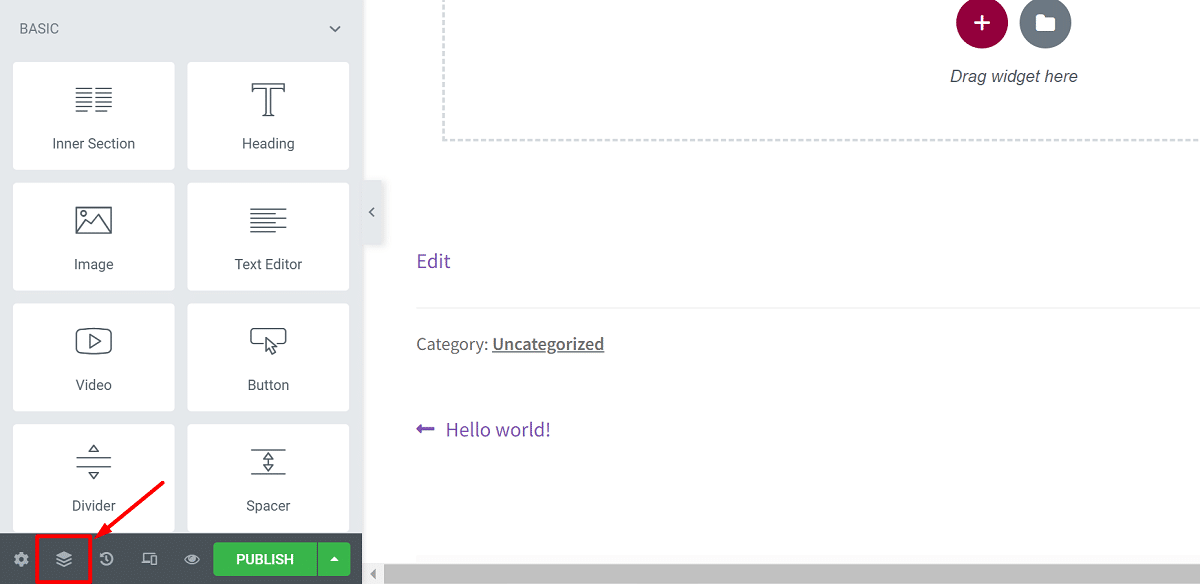Switch to Responsive Mode icon
Screen dimensions: 1200x584
click(x=150, y=559)
